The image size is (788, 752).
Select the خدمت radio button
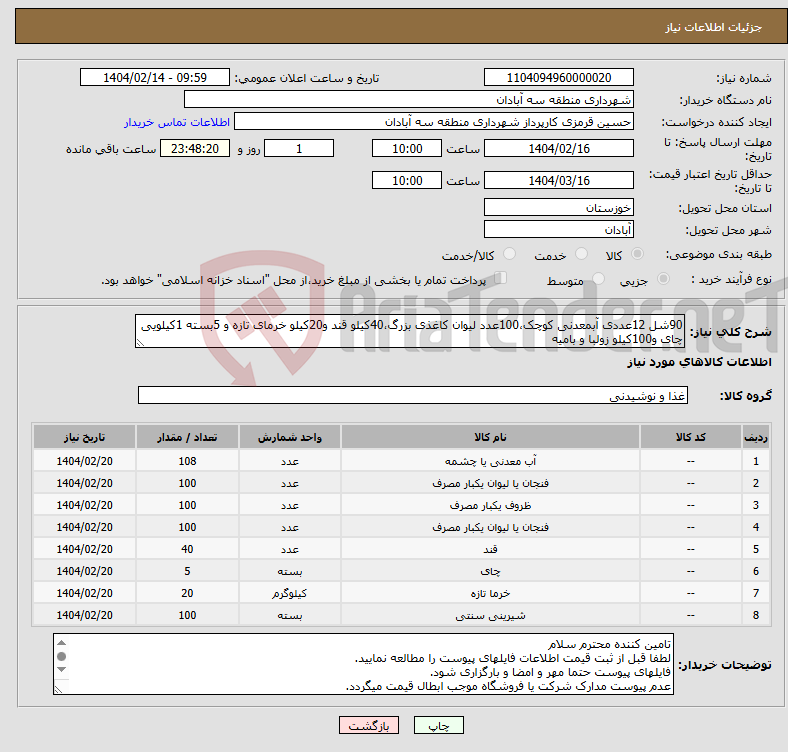(x=581, y=254)
